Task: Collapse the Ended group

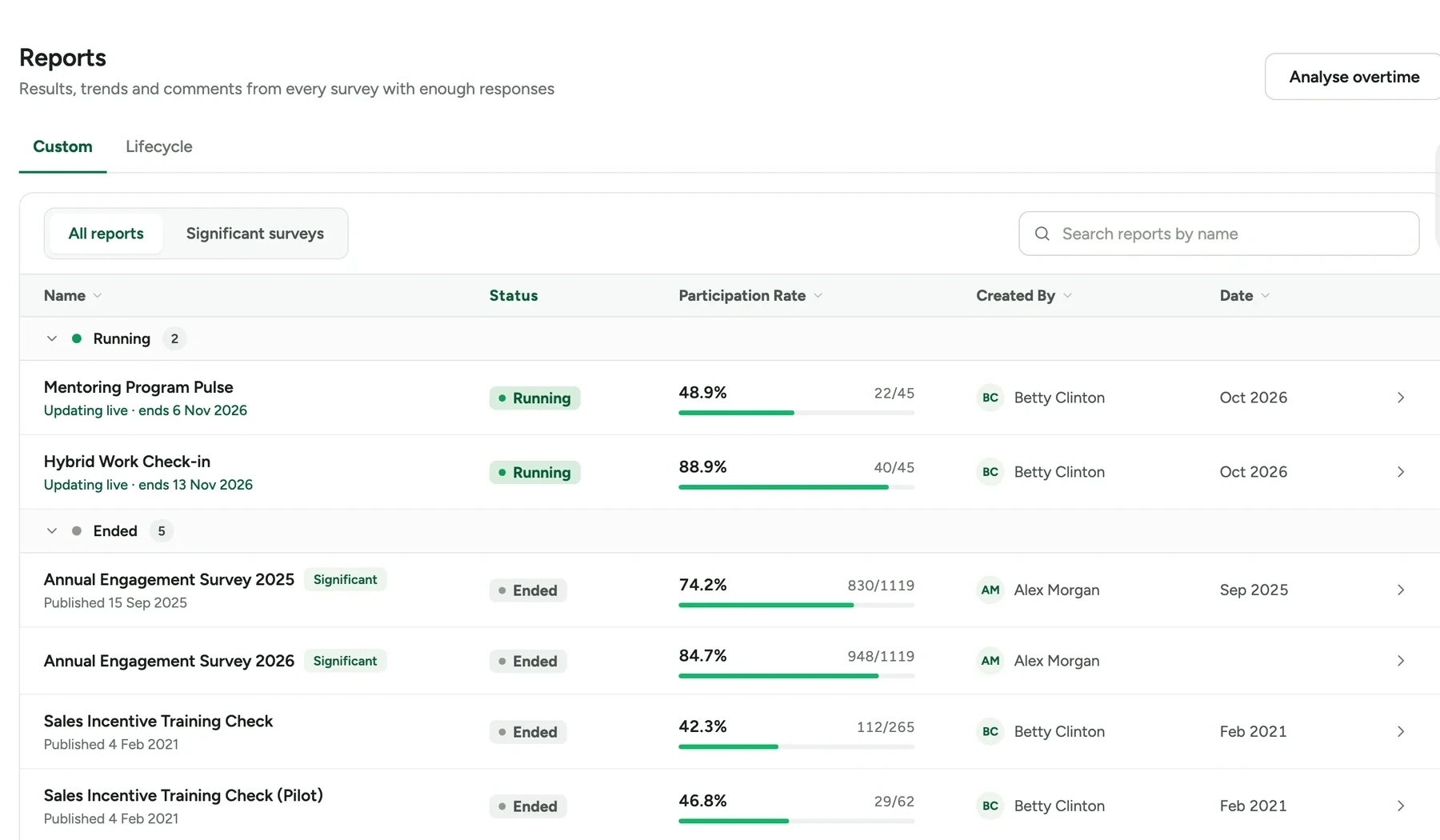Action: click(52, 530)
